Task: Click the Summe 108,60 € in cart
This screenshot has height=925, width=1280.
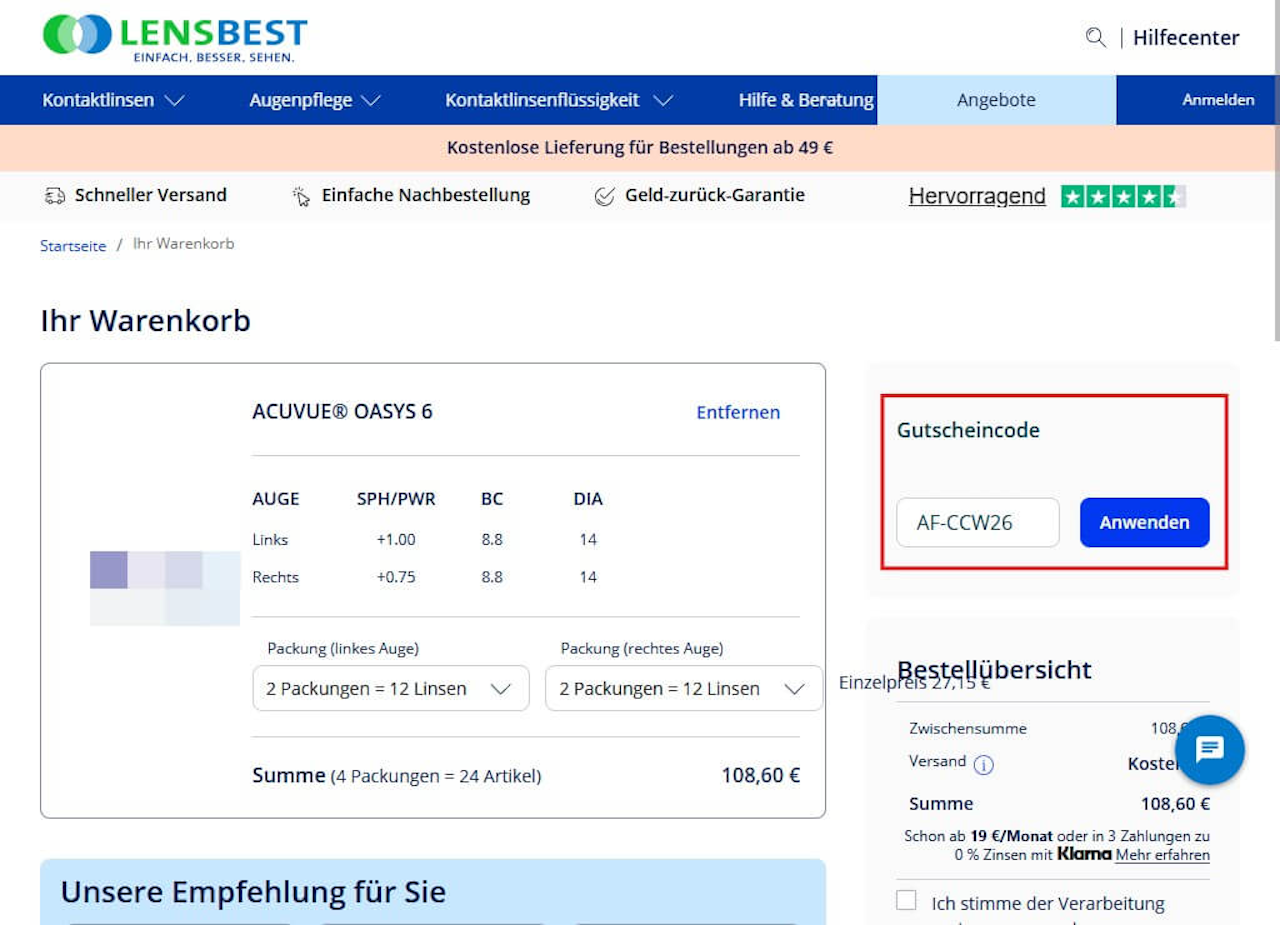Action: [761, 776]
